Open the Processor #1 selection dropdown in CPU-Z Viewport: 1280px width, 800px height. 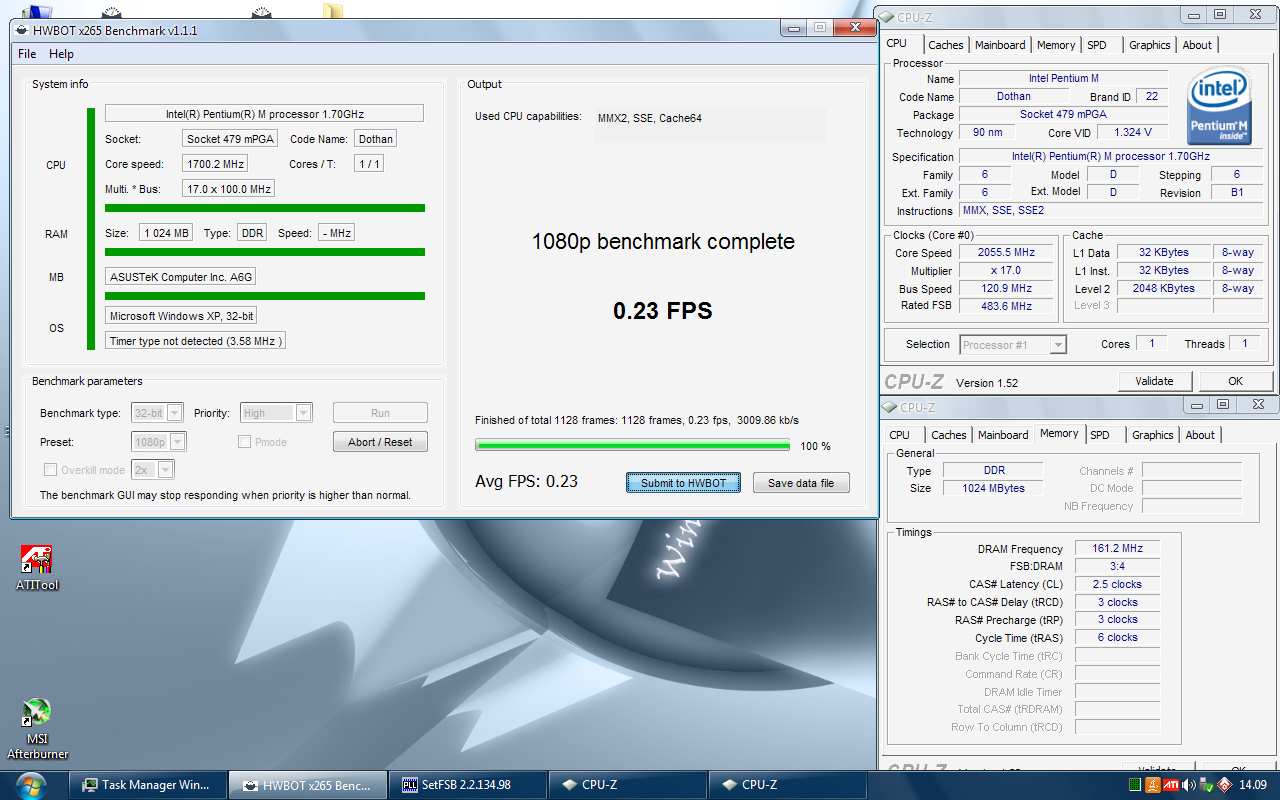pyautogui.click(x=1013, y=345)
